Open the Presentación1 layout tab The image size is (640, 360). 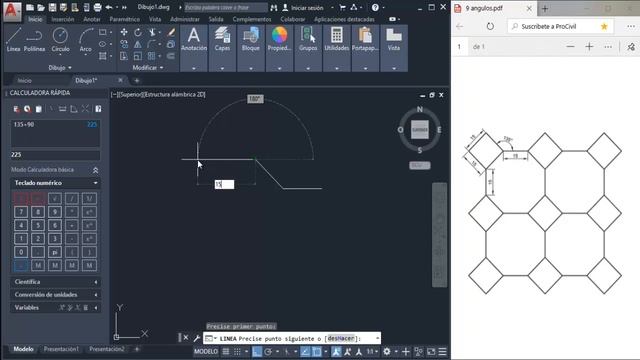click(61, 349)
